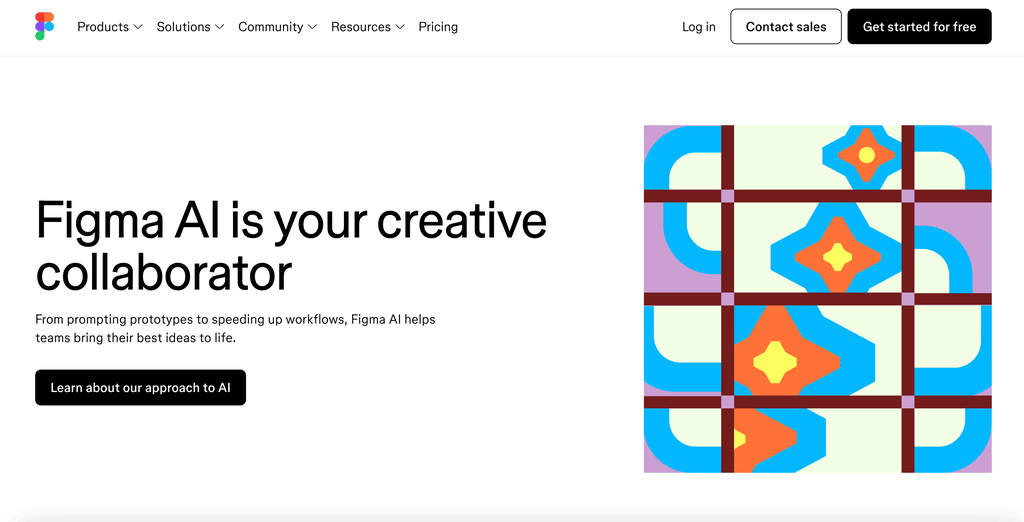
Task: Expand the Community chevron arrow
Action: coord(312,27)
